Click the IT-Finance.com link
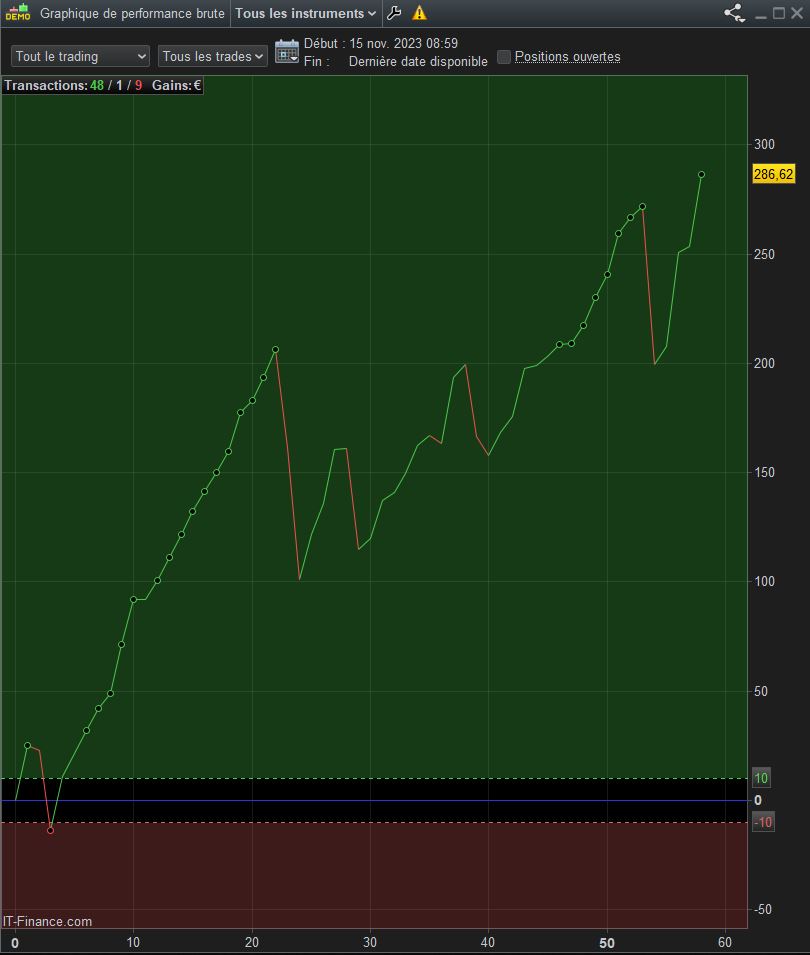 click(x=48, y=922)
